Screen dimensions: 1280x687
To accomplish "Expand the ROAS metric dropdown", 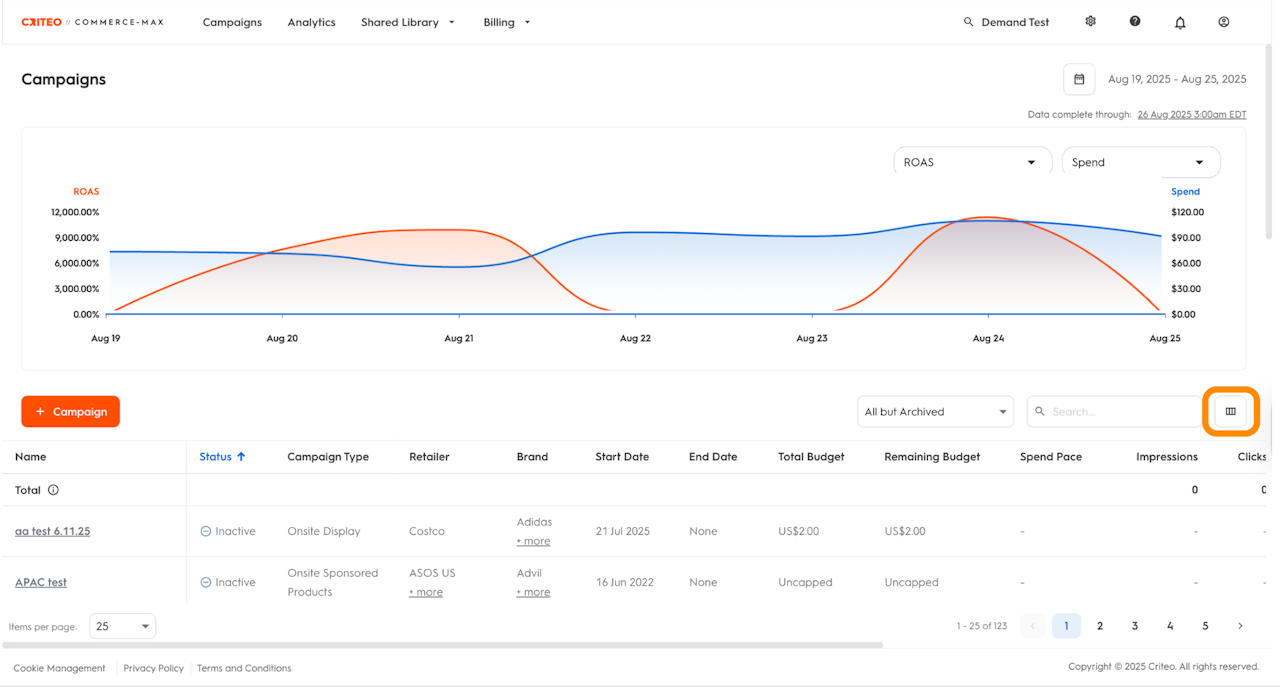I will (971, 162).
